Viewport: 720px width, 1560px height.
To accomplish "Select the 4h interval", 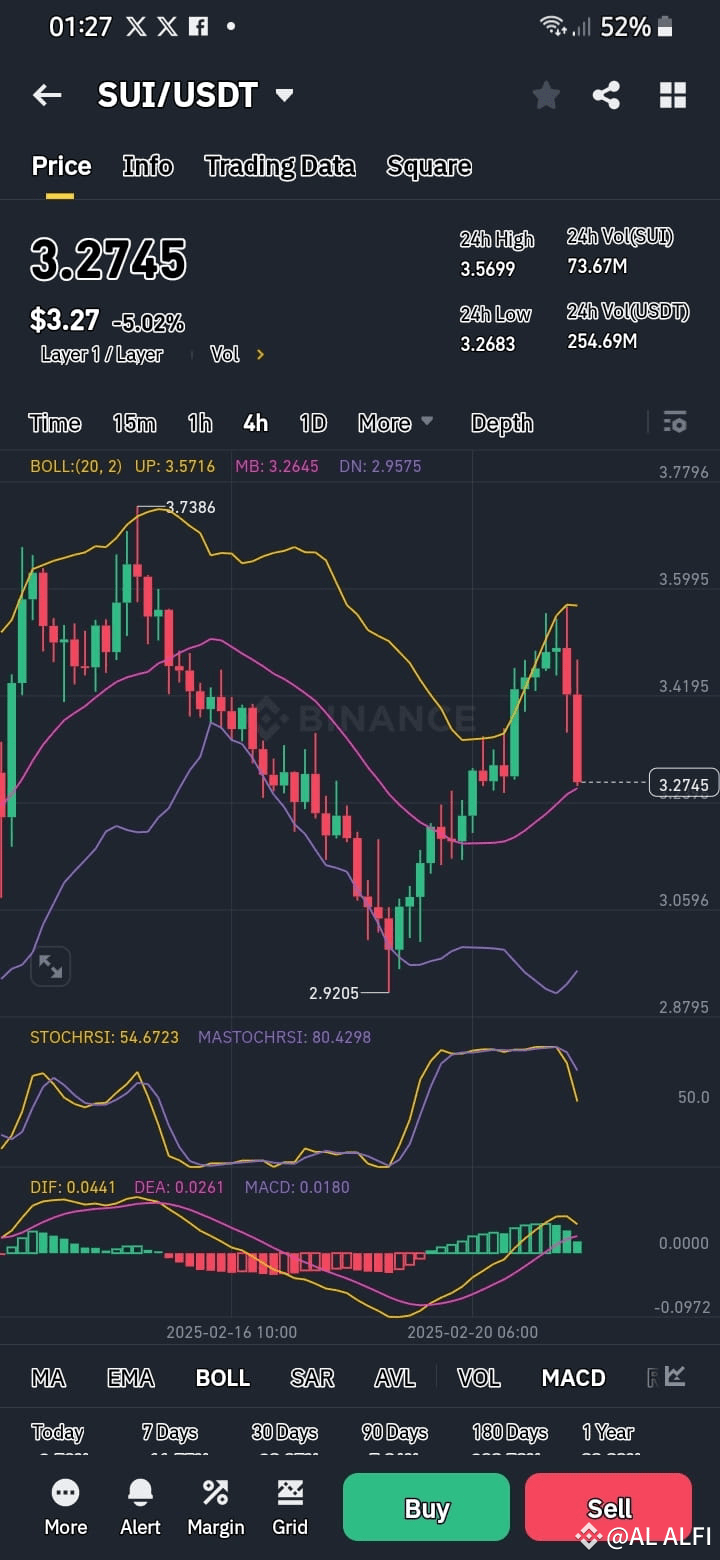I will point(256,423).
